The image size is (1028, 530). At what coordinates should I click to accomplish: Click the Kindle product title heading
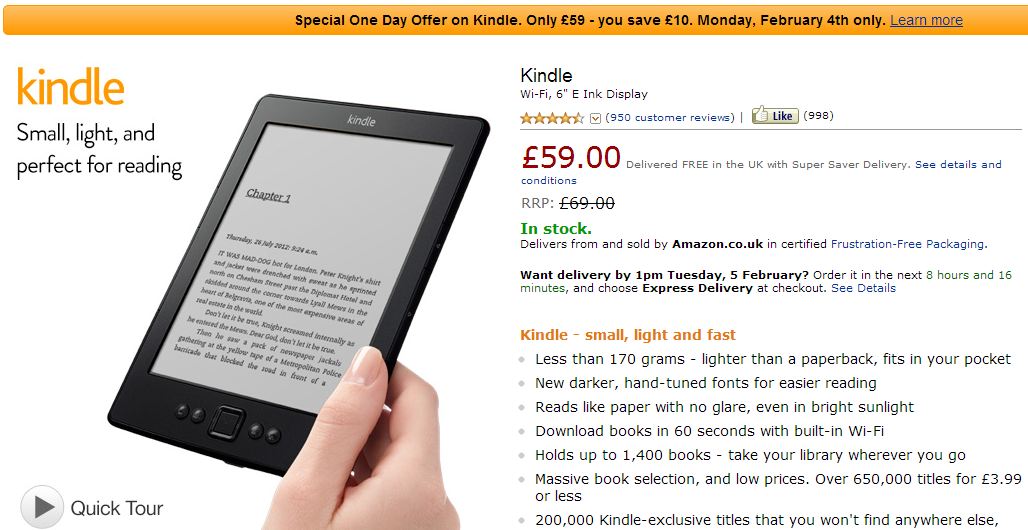click(x=546, y=75)
